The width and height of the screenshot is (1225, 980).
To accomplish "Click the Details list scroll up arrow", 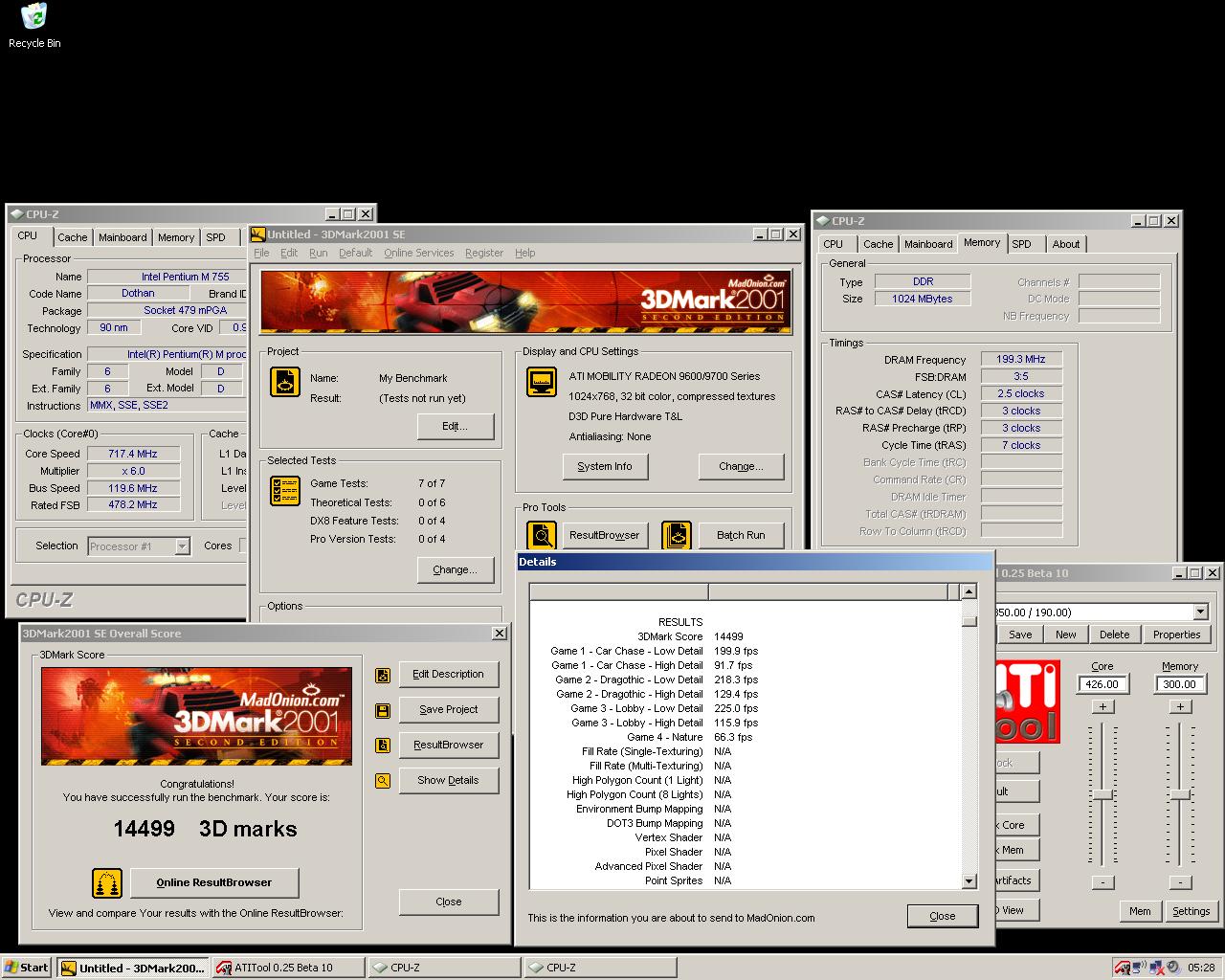I will pyautogui.click(x=969, y=592).
